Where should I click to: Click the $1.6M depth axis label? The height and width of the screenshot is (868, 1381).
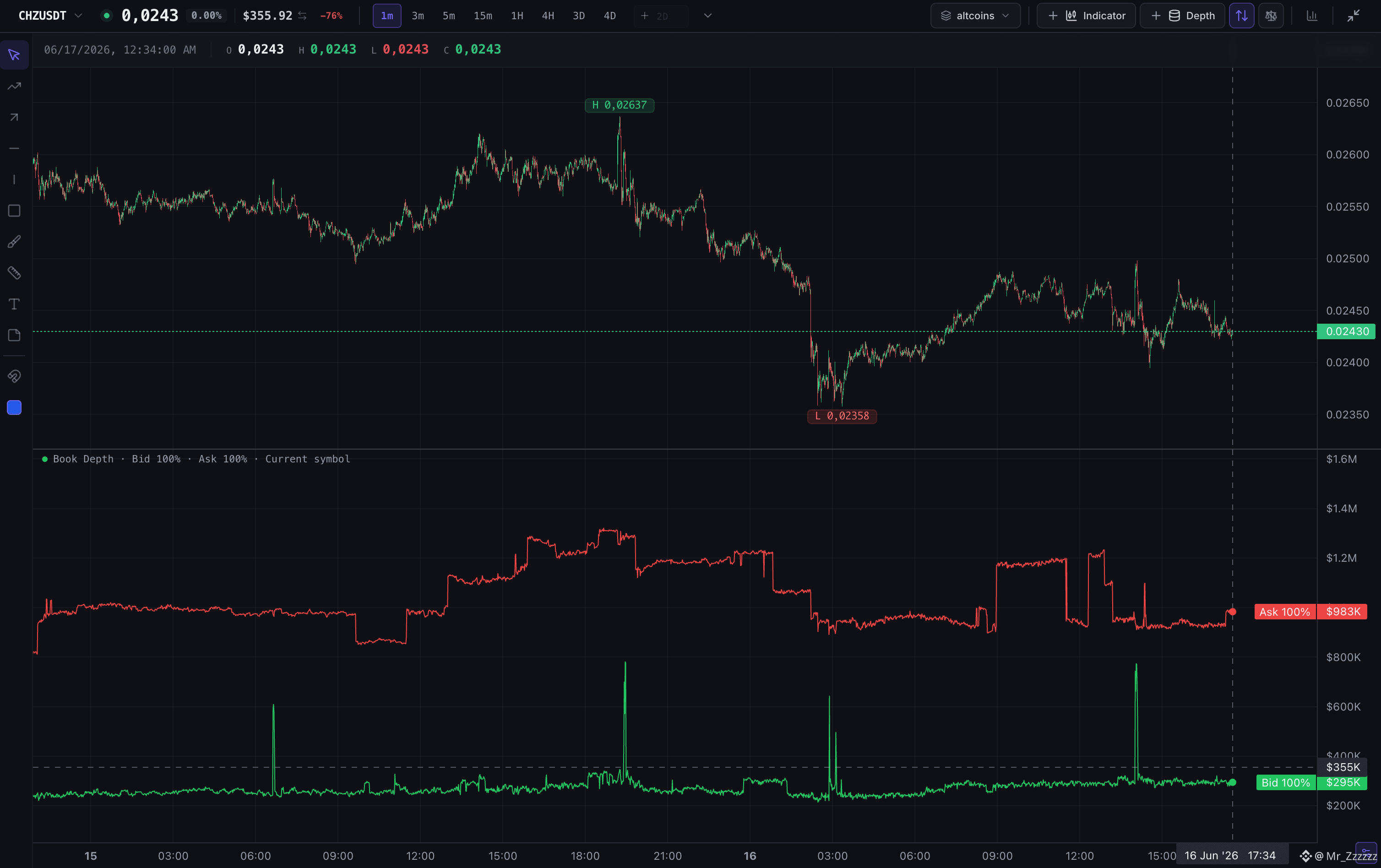(1342, 459)
